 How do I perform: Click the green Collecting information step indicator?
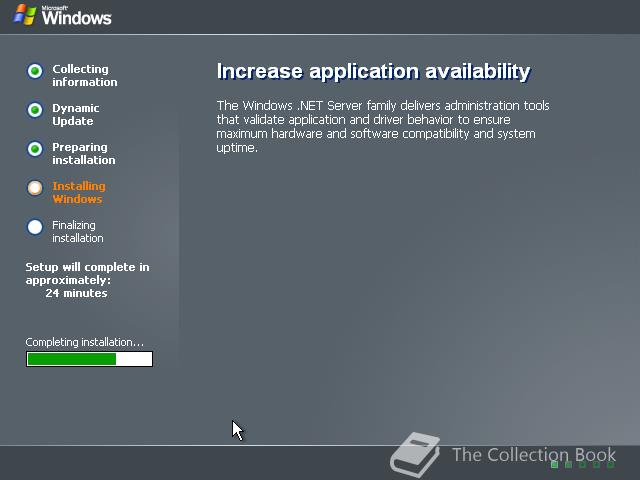click(x=35, y=71)
